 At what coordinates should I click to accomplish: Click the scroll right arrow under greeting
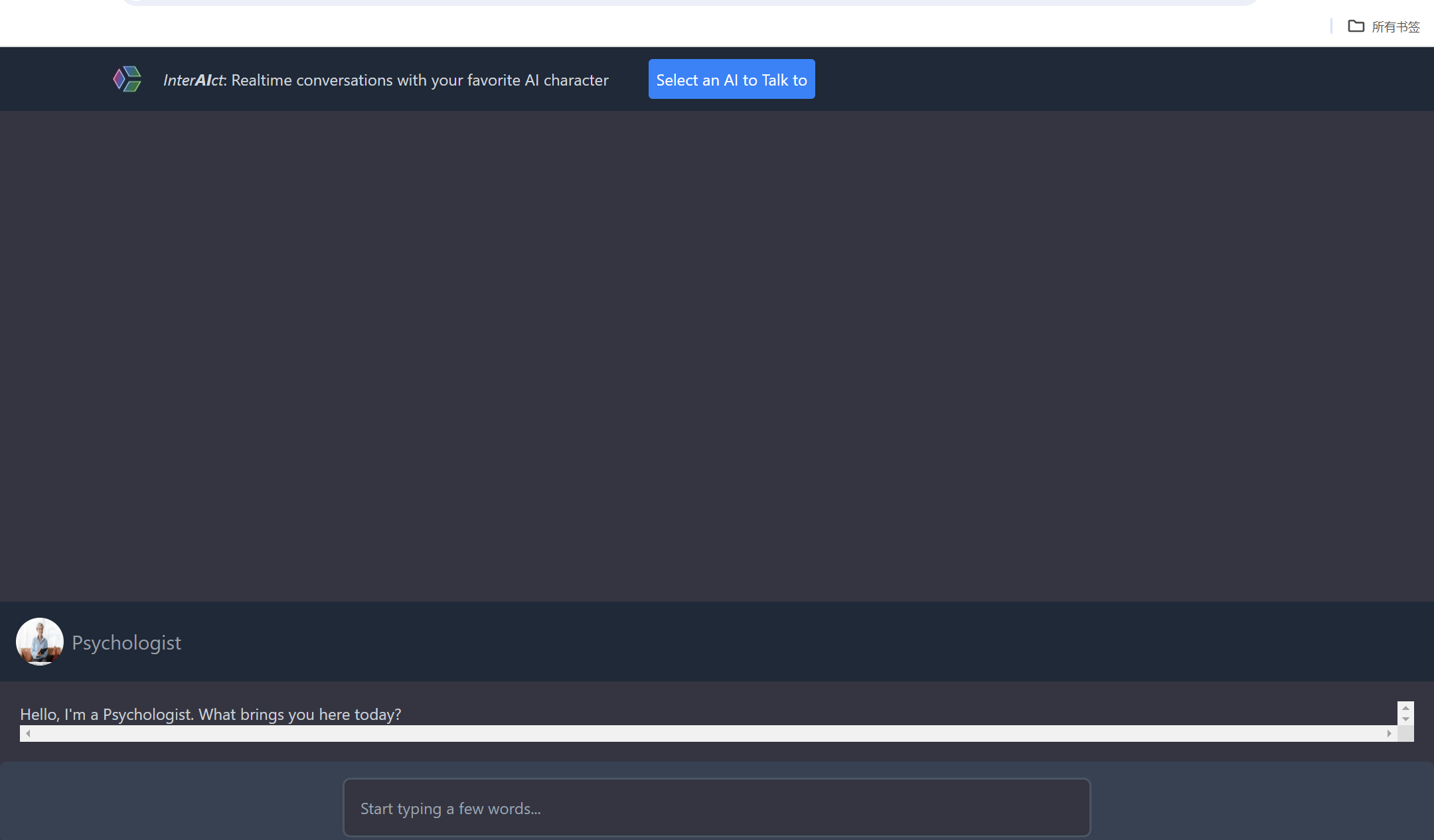[1389, 733]
